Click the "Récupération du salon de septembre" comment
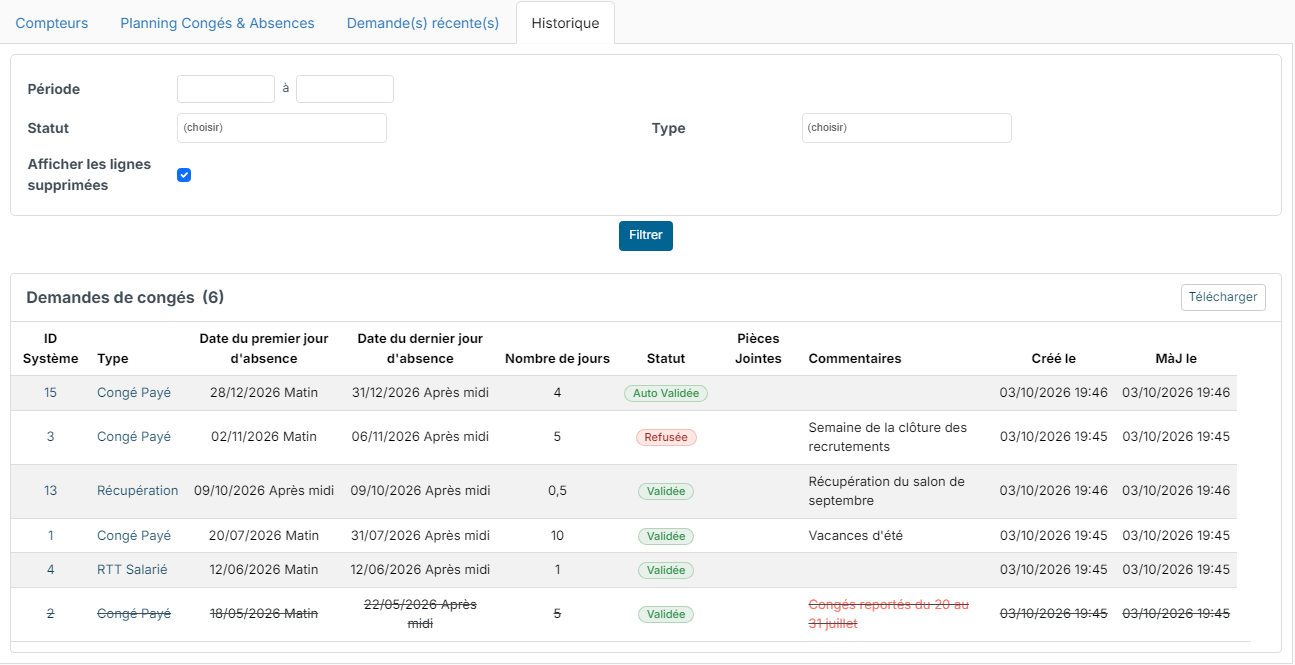 (887, 491)
